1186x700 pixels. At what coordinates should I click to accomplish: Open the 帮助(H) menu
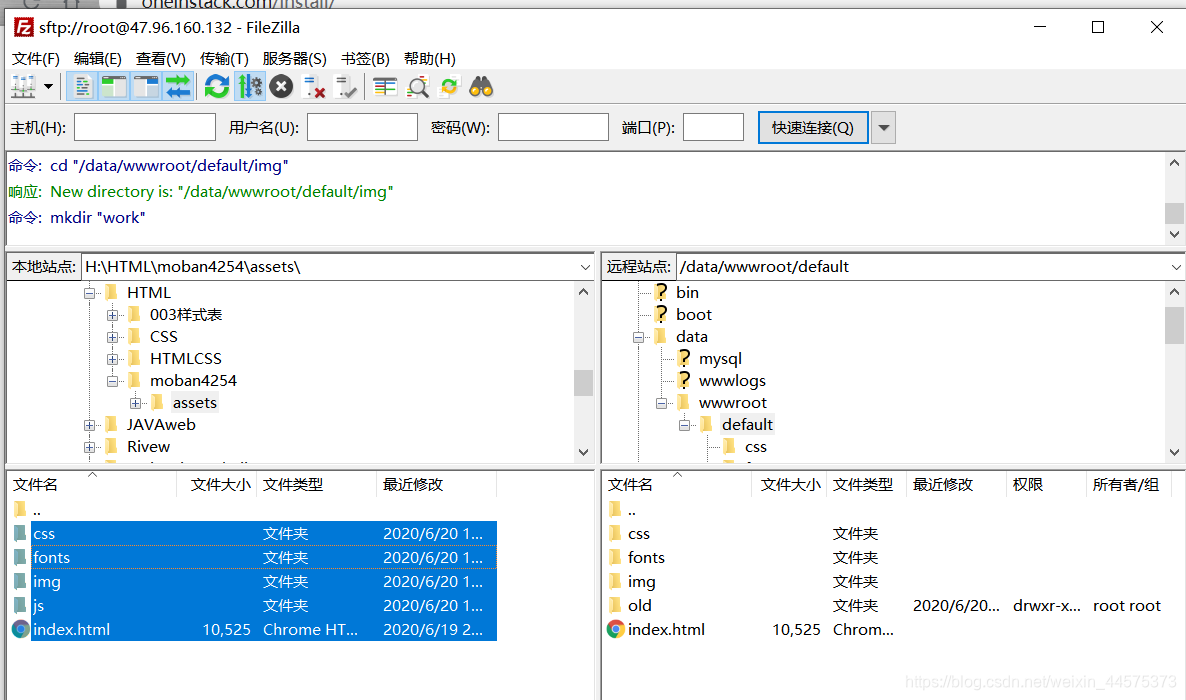[x=430, y=59]
